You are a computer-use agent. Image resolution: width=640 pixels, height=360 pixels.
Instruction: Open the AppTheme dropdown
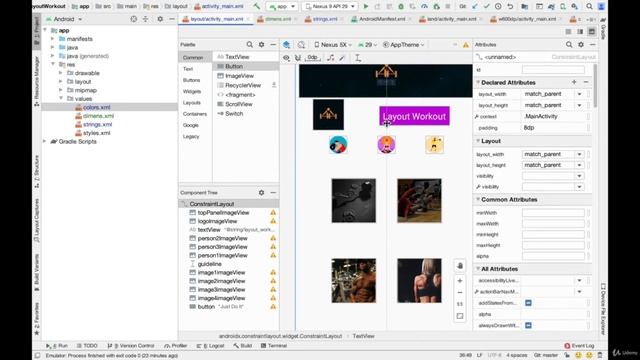[404, 45]
